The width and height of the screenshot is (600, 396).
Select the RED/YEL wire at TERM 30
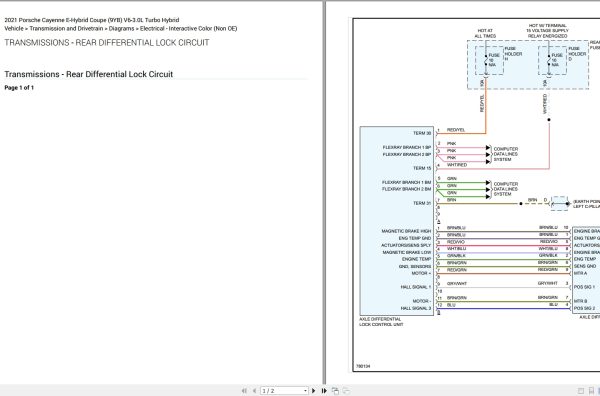coord(461,133)
